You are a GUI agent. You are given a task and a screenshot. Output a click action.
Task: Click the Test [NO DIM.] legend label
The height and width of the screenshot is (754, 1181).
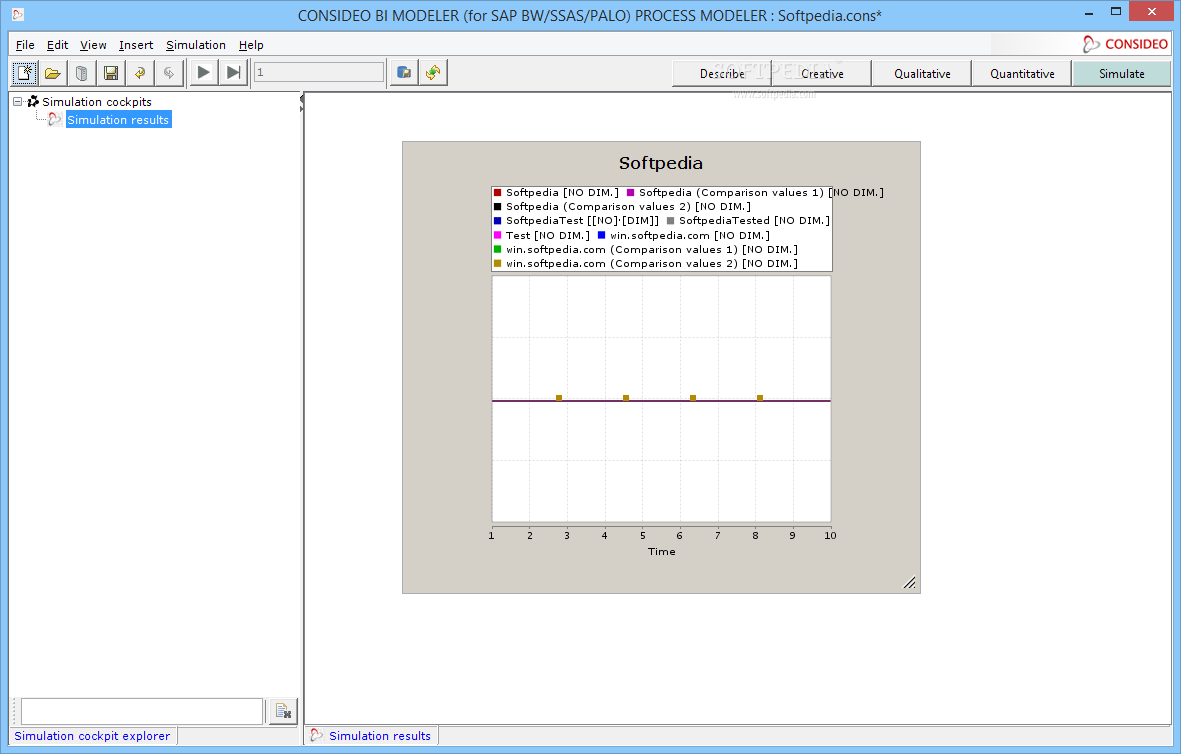pyautogui.click(x=548, y=235)
